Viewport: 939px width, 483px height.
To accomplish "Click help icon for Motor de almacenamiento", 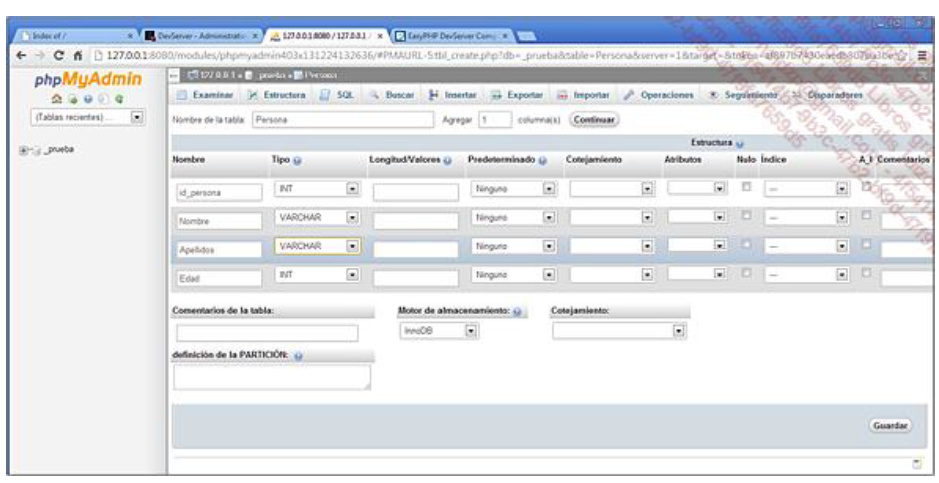I will [517, 312].
